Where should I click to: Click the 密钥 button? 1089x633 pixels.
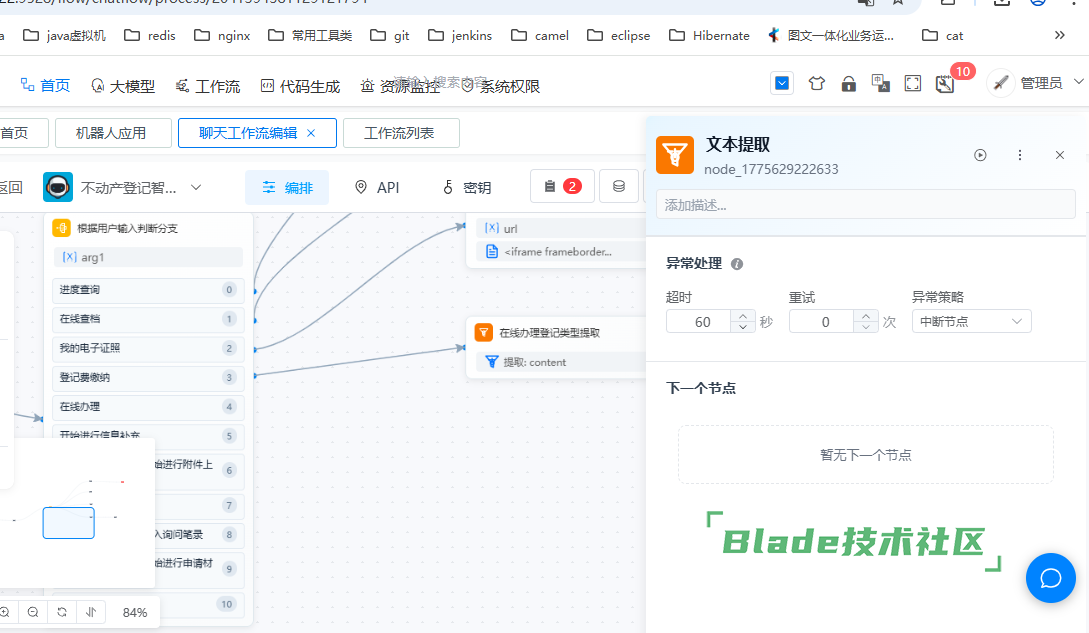coord(467,187)
